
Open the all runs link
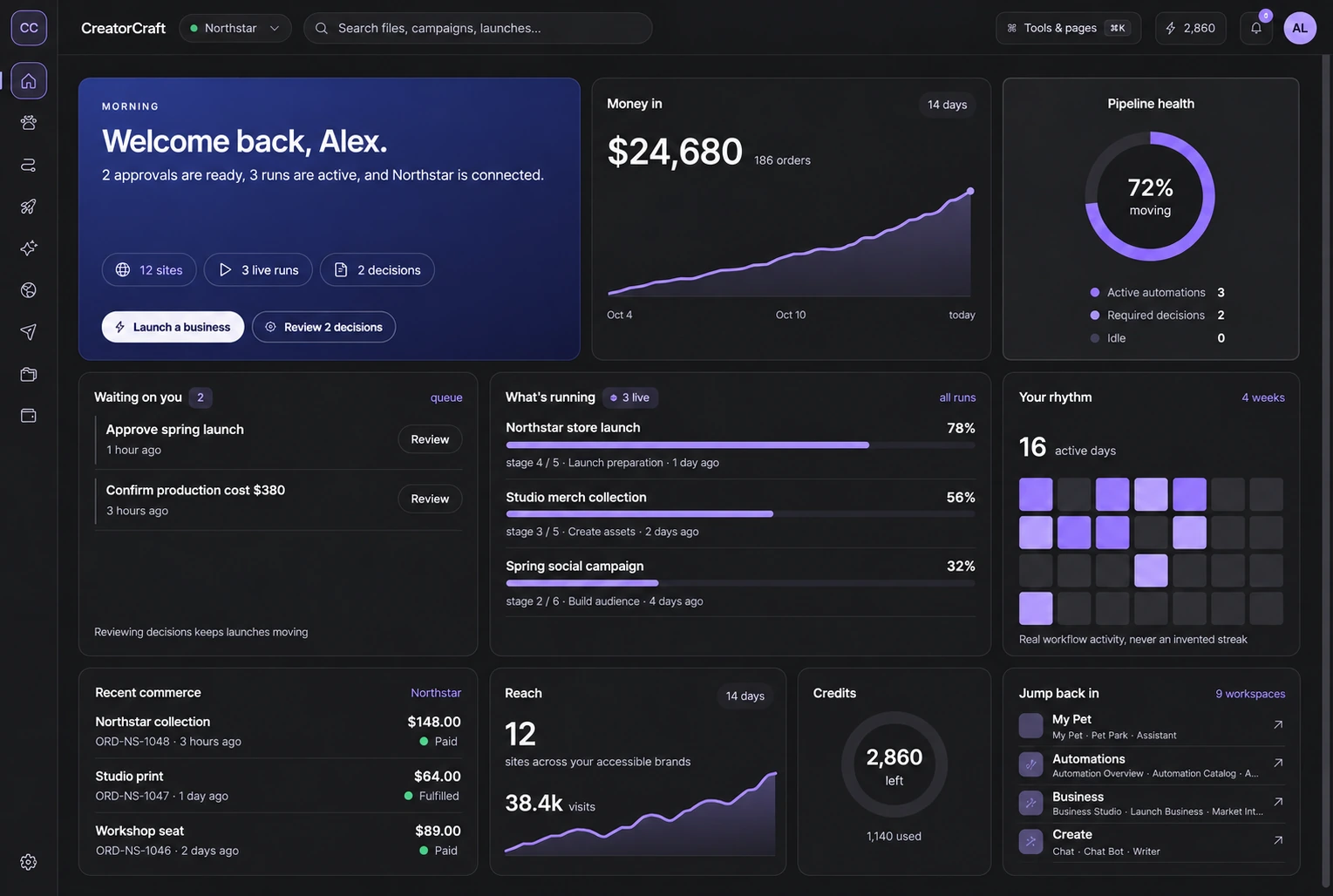(957, 397)
